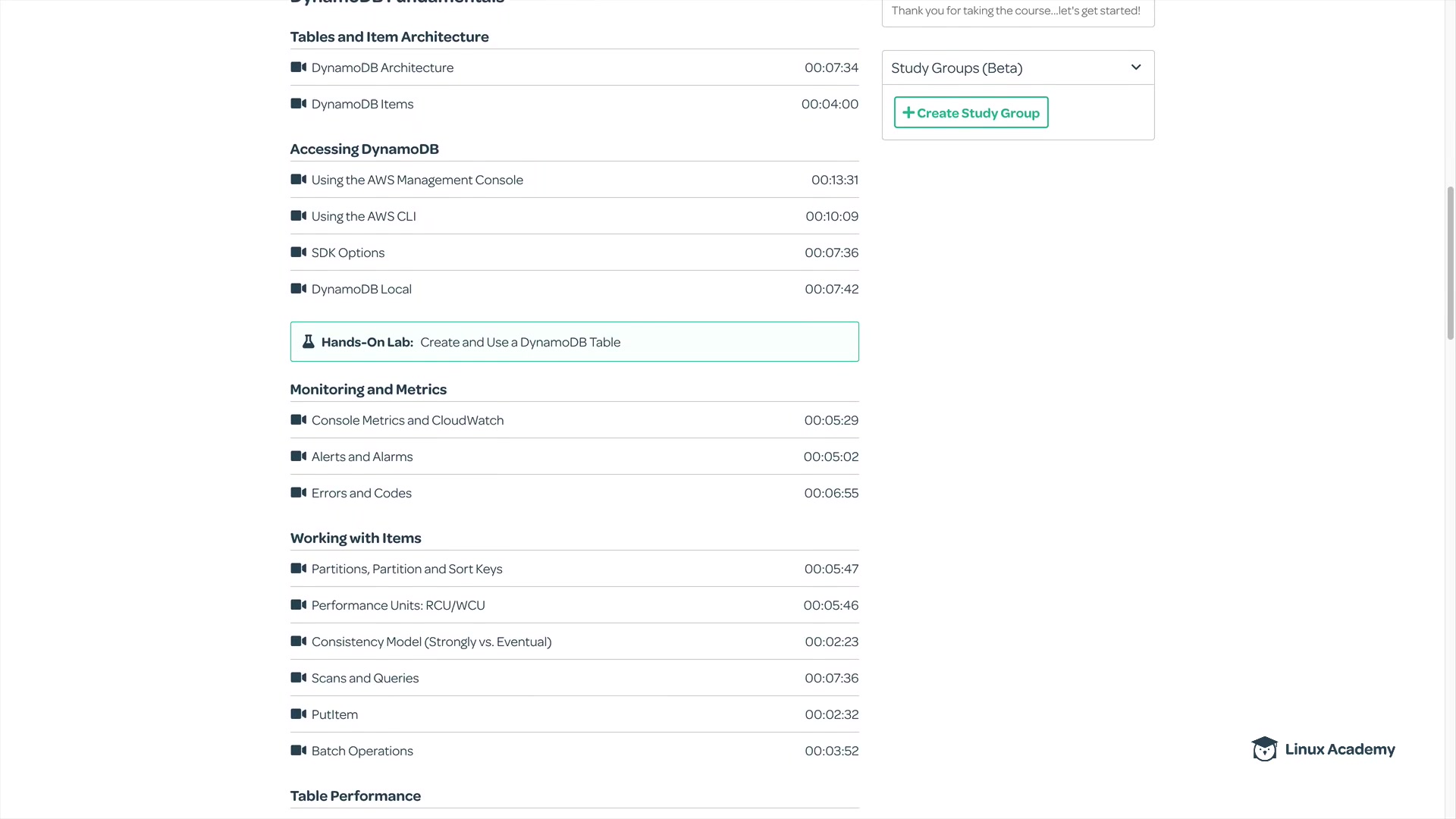Open Consistency Model lesson

(x=431, y=642)
